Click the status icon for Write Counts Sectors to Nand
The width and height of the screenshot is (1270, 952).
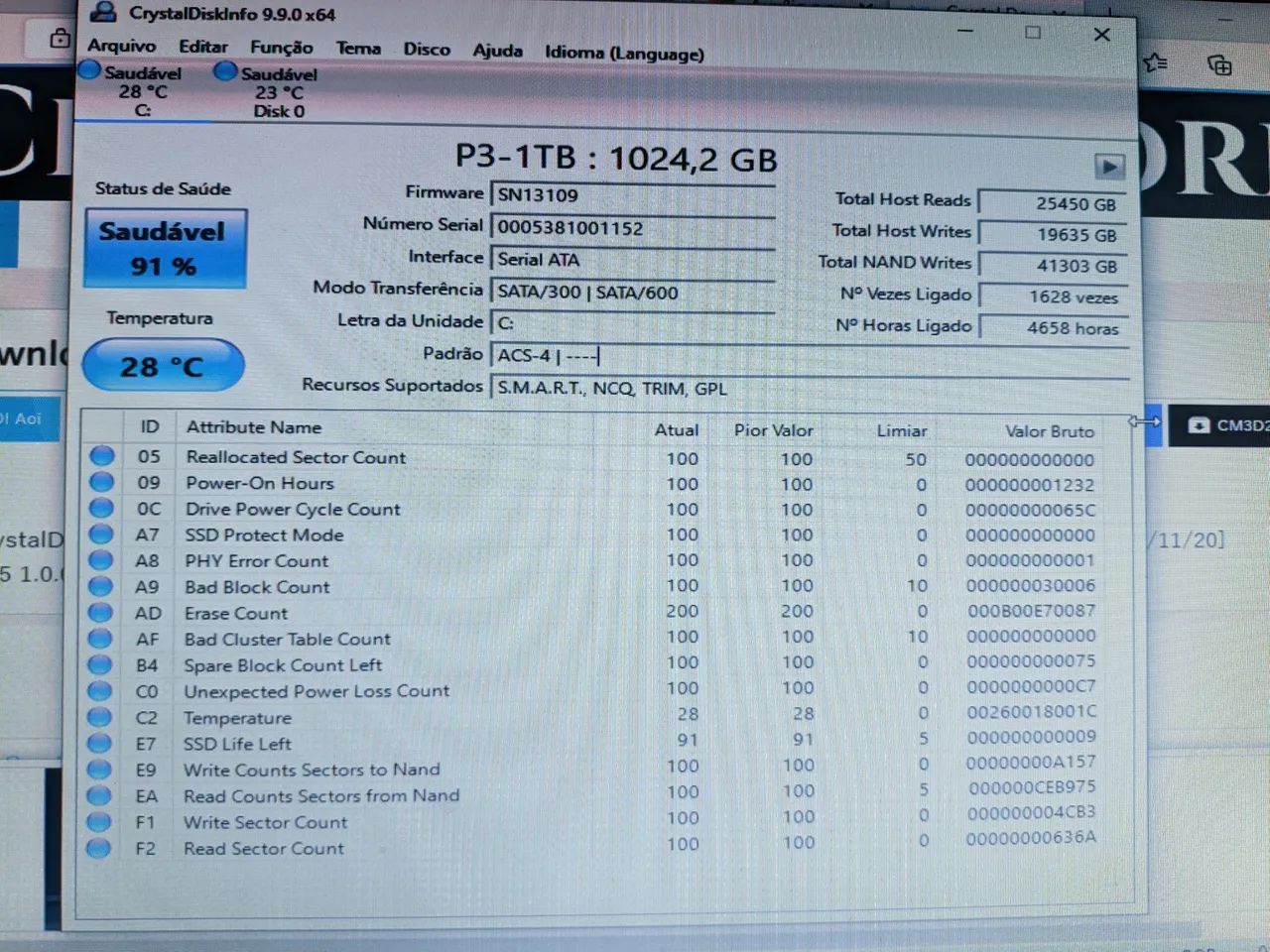(98, 769)
